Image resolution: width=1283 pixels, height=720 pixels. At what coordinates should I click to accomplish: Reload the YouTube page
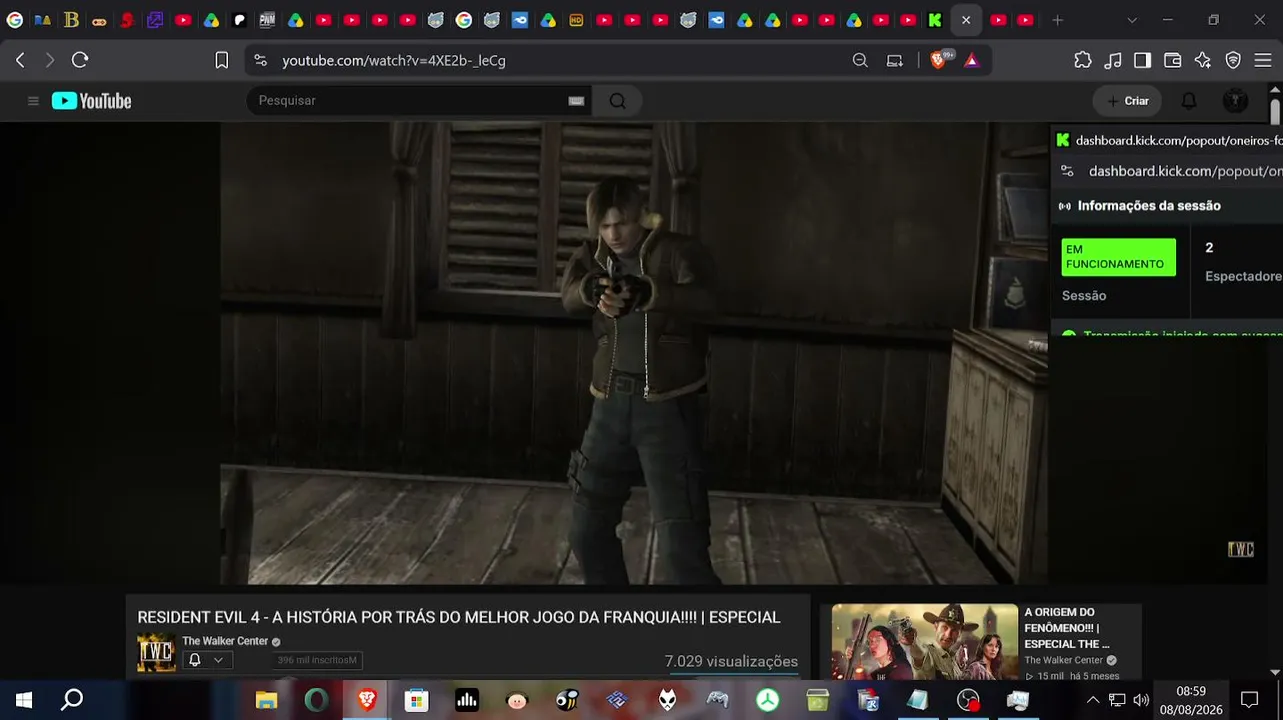point(80,60)
